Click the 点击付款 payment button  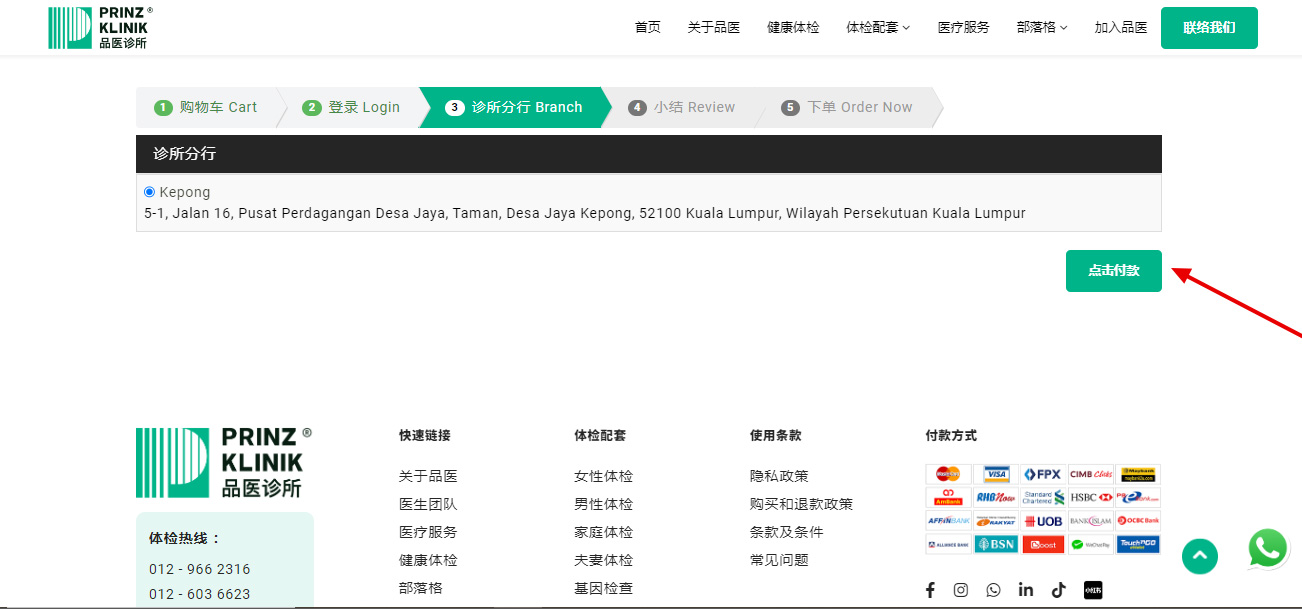click(1113, 271)
